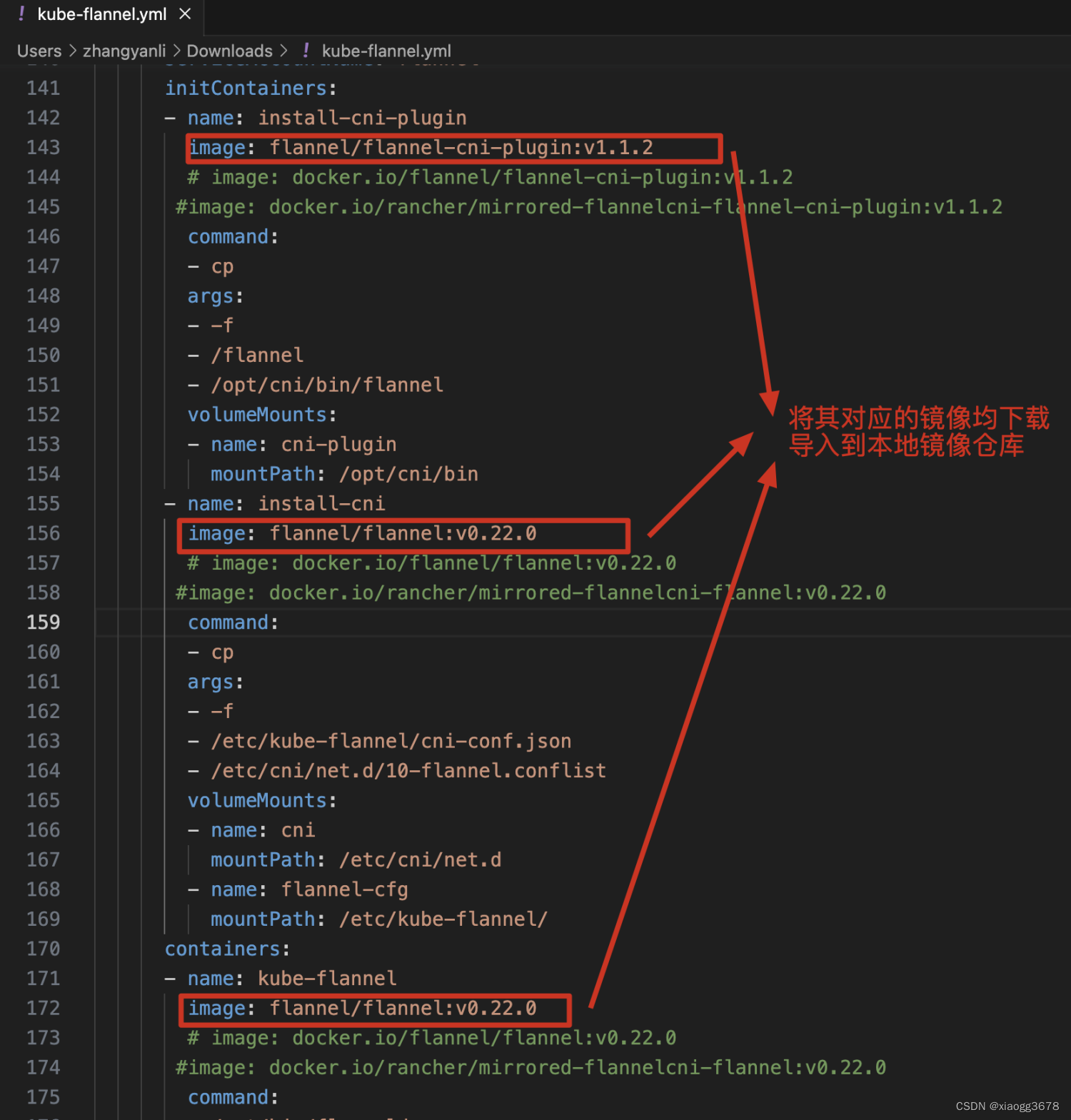This screenshot has width=1071, height=1120.
Task: Open the Downloads breadcrumb segment
Action: [x=229, y=51]
